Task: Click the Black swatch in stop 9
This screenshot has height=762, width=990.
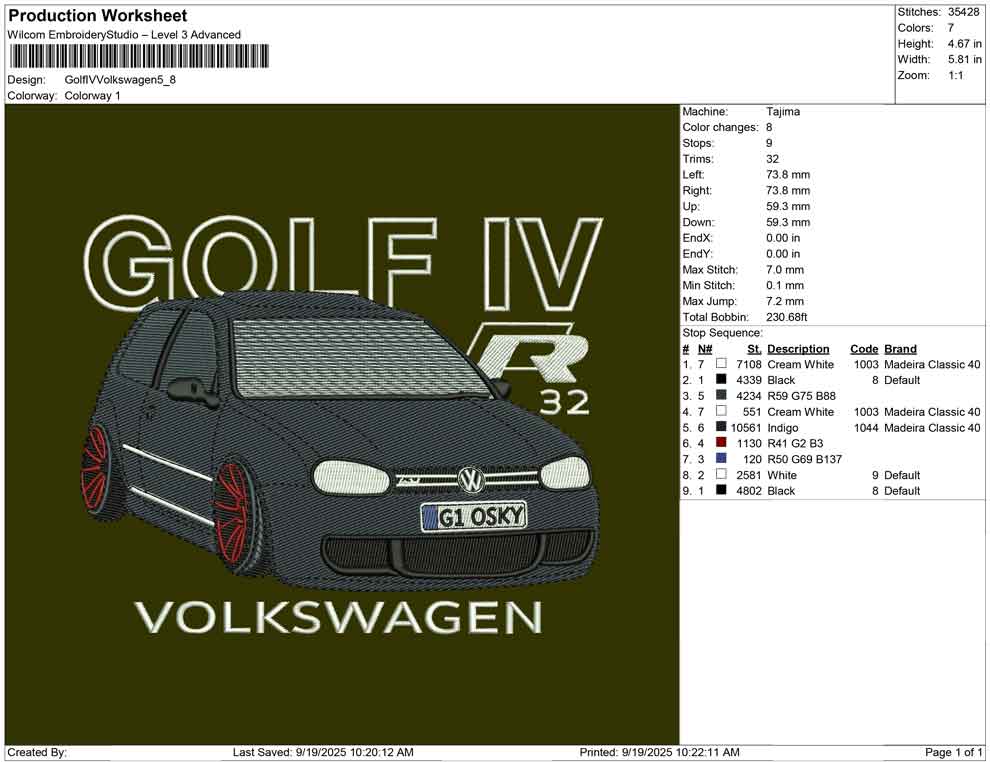Action: click(x=721, y=490)
